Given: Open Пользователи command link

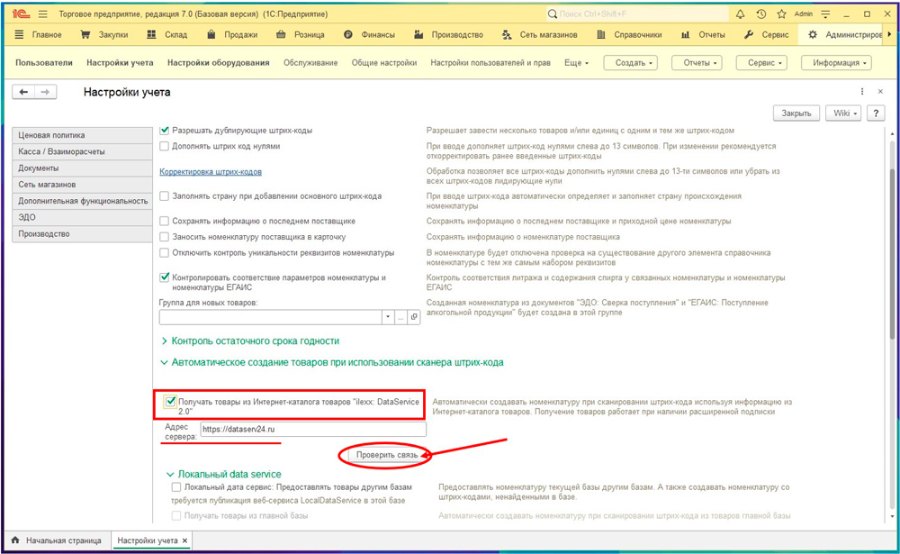Looking at the screenshot, I should (x=44, y=63).
